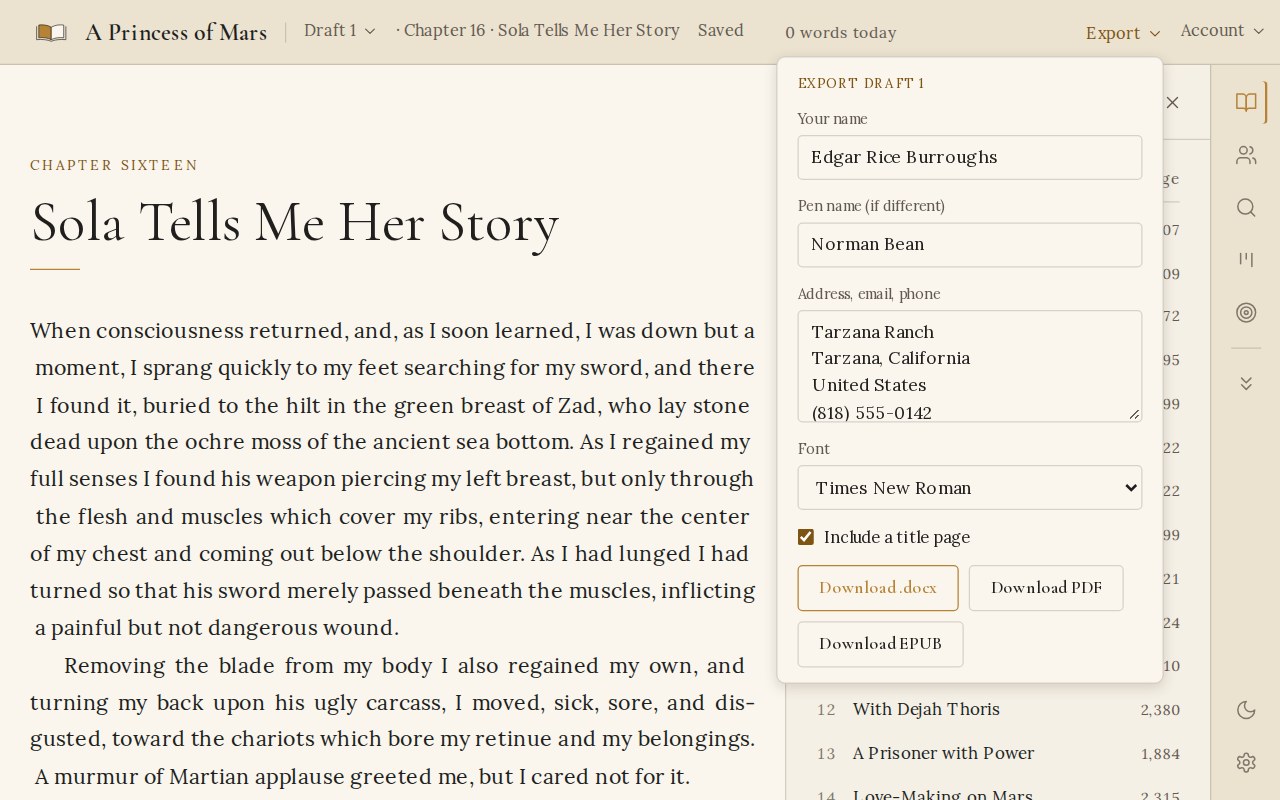Click the Download EPUB button
This screenshot has height=800, width=1280.
[x=880, y=644]
